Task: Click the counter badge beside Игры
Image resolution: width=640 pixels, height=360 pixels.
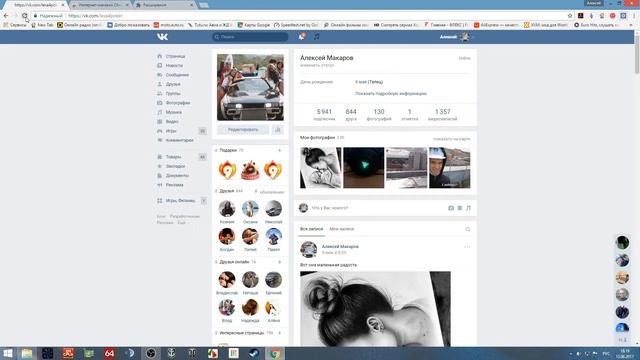Action: (202, 131)
